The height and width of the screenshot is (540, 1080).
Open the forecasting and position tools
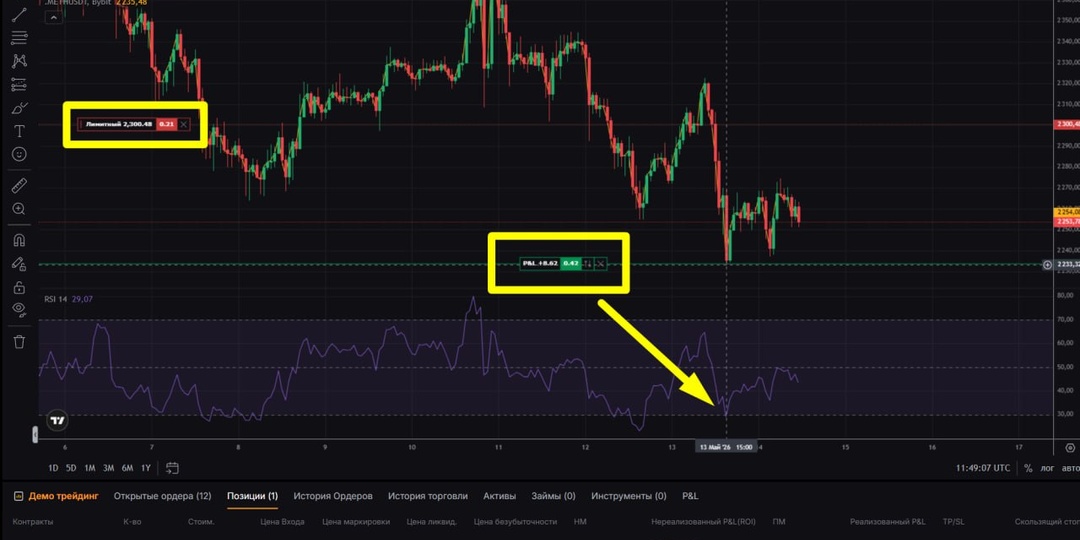click(19, 84)
